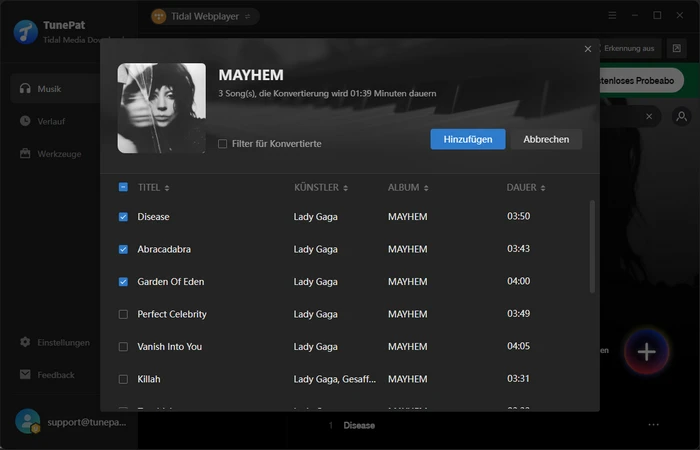
Task: Open the Musik section with headphones icon
Action: pos(25,88)
